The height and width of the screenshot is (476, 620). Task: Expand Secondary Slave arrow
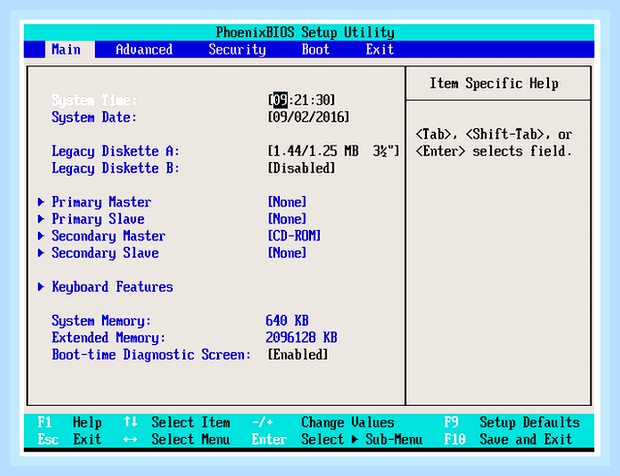pyautogui.click(x=41, y=253)
